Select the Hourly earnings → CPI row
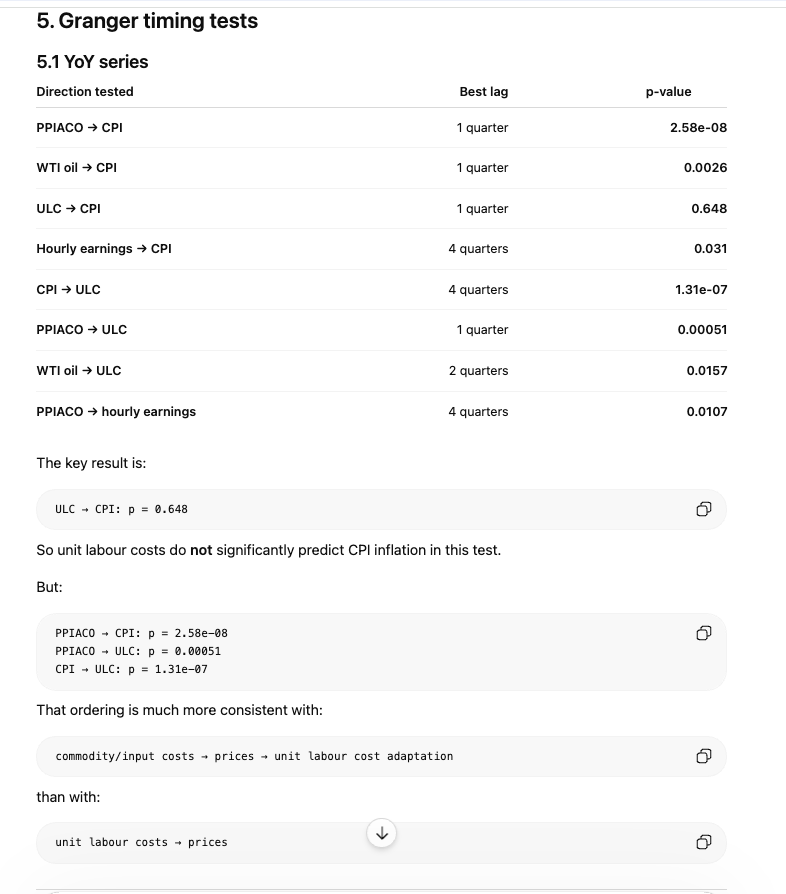Screen dimensions: 786x894 [381, 249]
